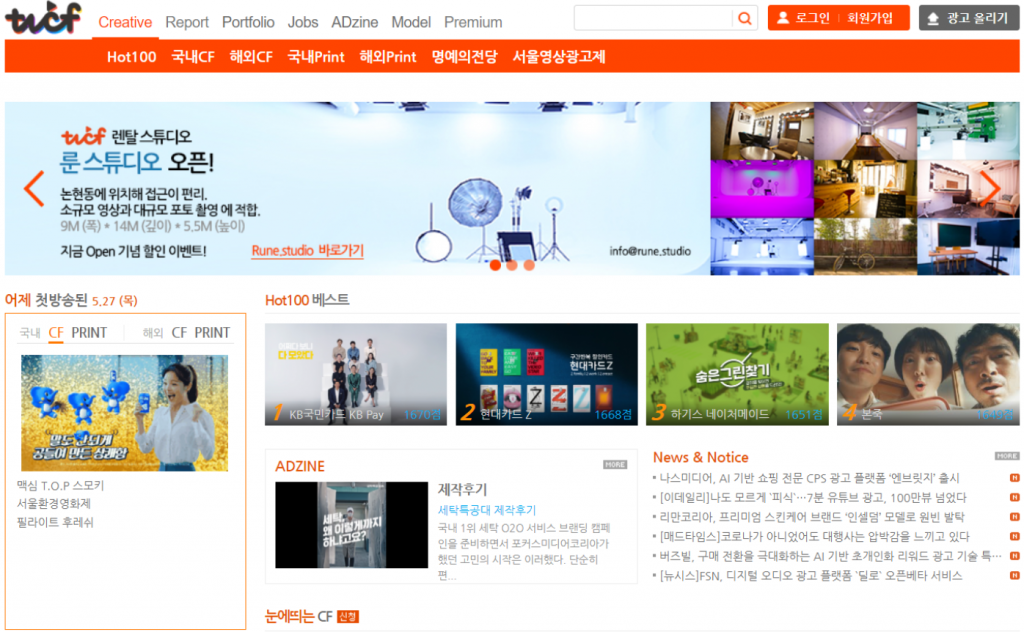Click N icon beside 매드타임스 news
This screenshot has width=1024, height=632.
(x=1014, y=537)
